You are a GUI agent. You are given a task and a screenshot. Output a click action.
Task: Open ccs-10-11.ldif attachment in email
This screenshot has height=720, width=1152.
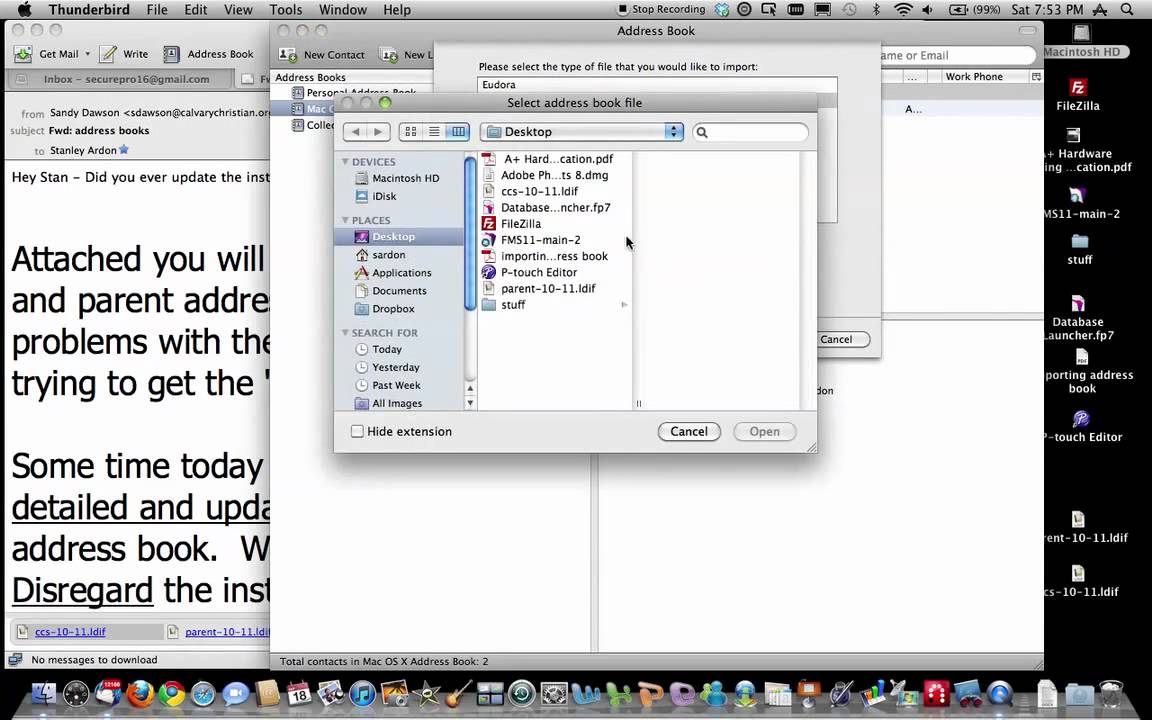[71, 632]
